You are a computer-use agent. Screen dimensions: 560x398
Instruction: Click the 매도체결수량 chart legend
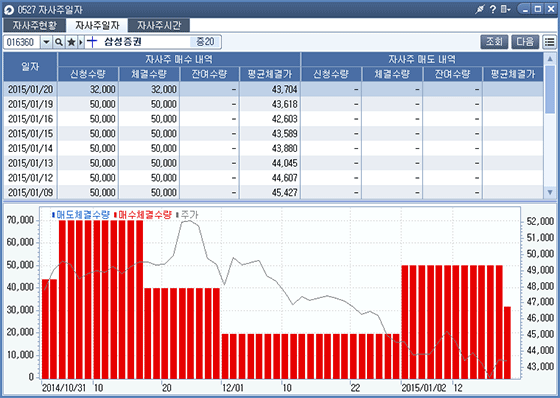(81, 215)
